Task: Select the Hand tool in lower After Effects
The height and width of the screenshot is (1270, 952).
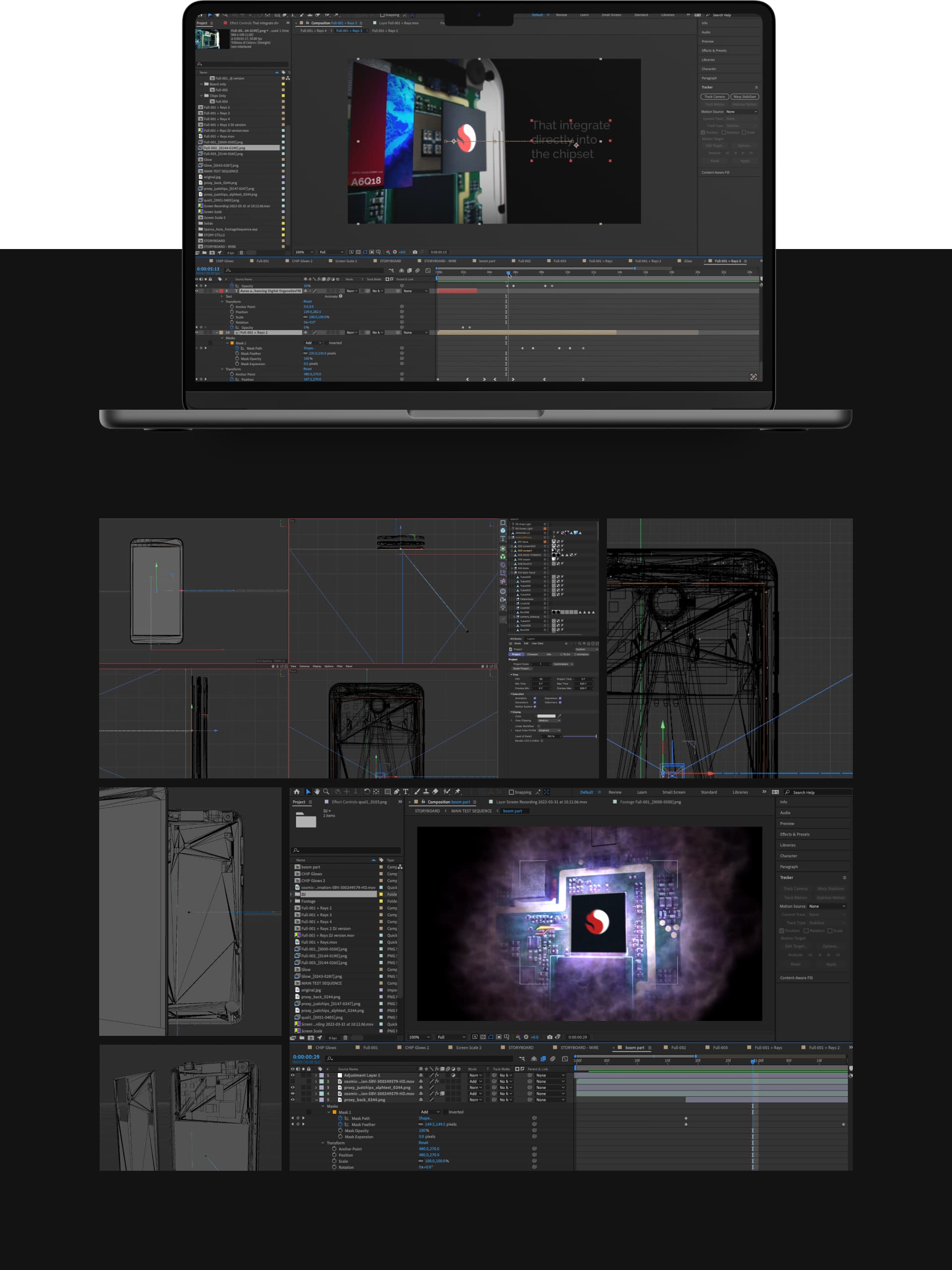Action: click(x=317, y=792)
